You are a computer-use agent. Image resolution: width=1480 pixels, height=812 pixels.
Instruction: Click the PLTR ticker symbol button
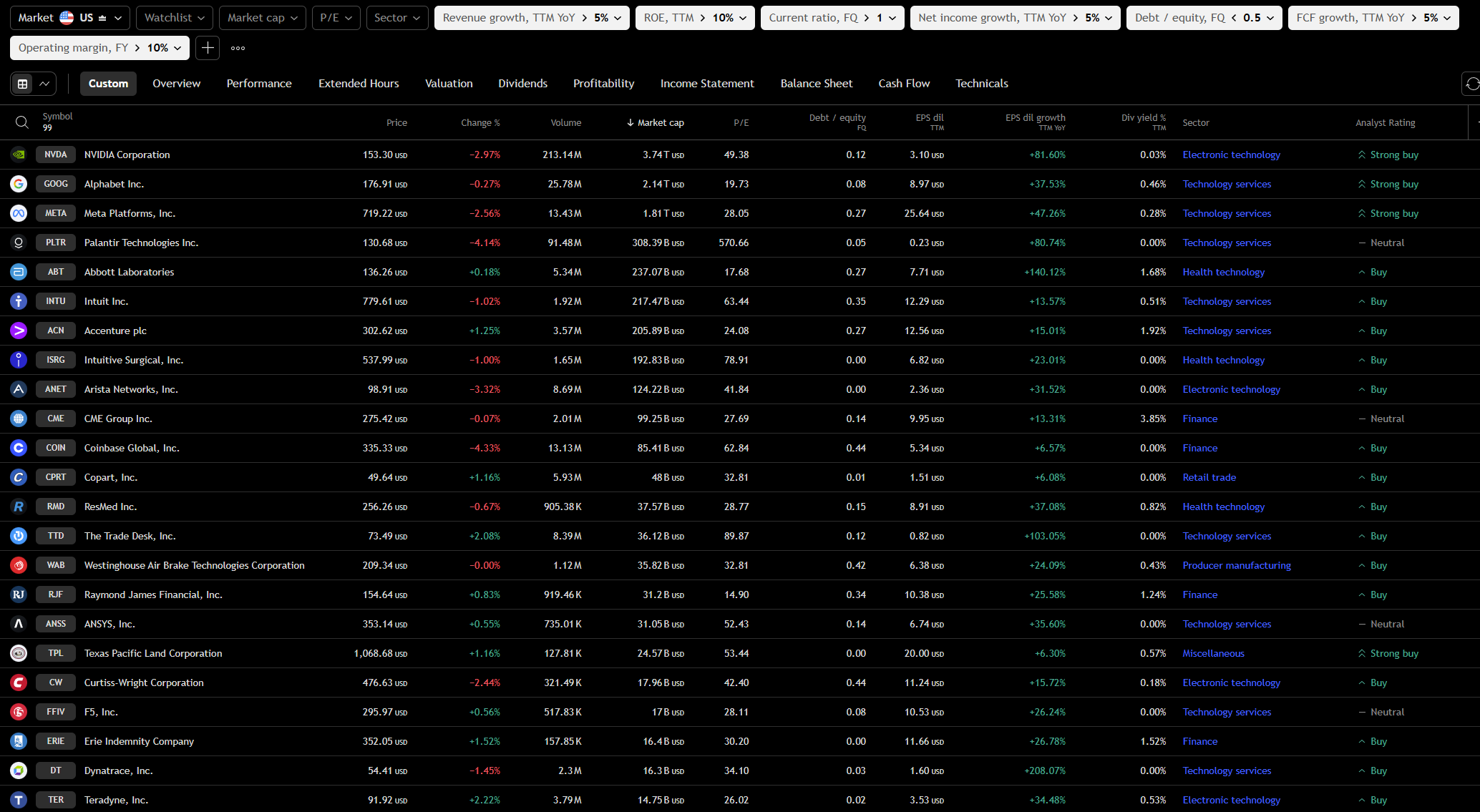click(56, 243)
